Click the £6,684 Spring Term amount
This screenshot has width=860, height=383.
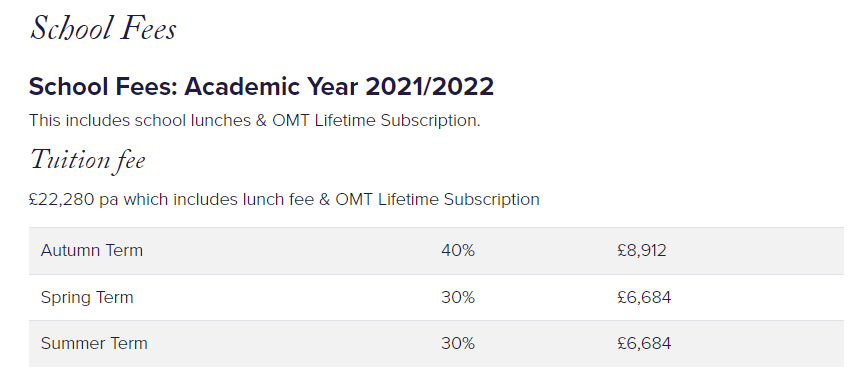[644, 297]
